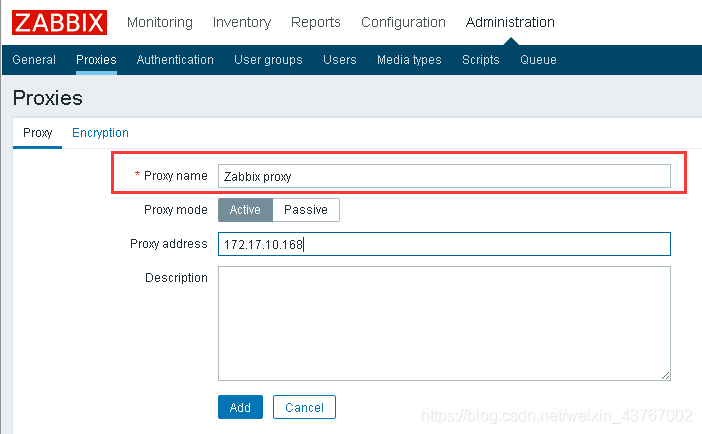Go to General submenu

[34, 60]
